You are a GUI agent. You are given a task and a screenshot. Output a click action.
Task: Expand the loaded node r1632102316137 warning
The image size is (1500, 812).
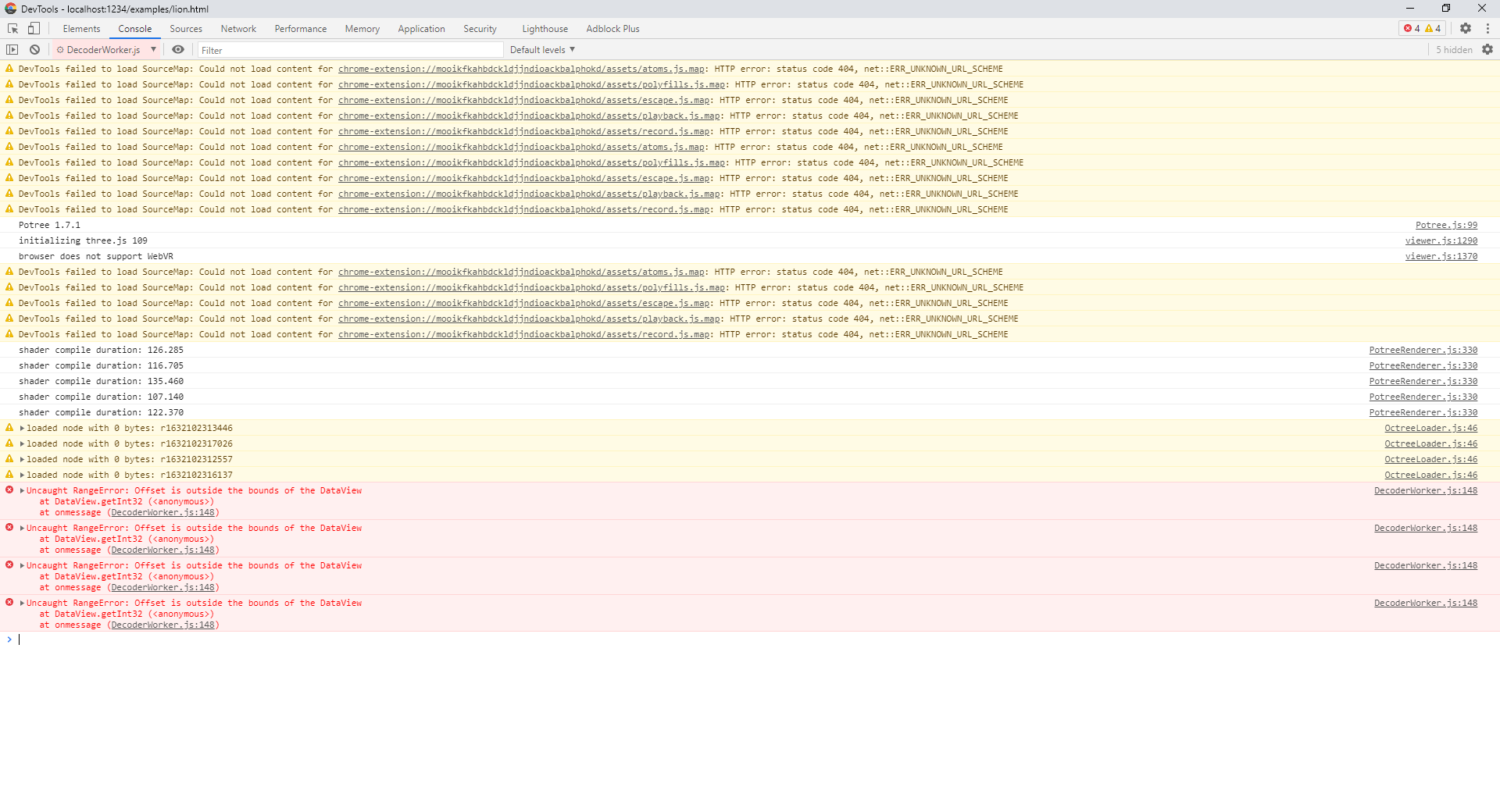[x=22, y=475]
